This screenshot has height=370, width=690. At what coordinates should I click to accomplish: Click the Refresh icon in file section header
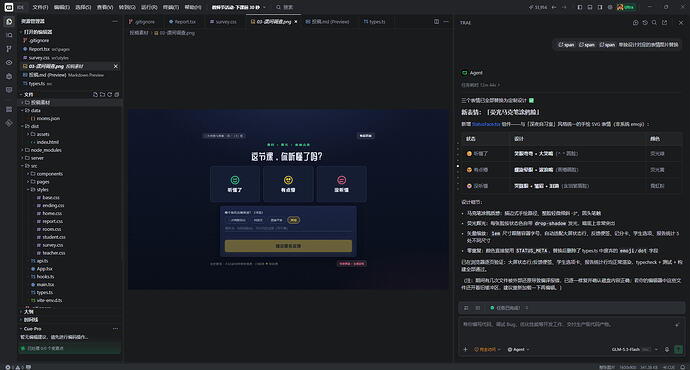point(110,95)
